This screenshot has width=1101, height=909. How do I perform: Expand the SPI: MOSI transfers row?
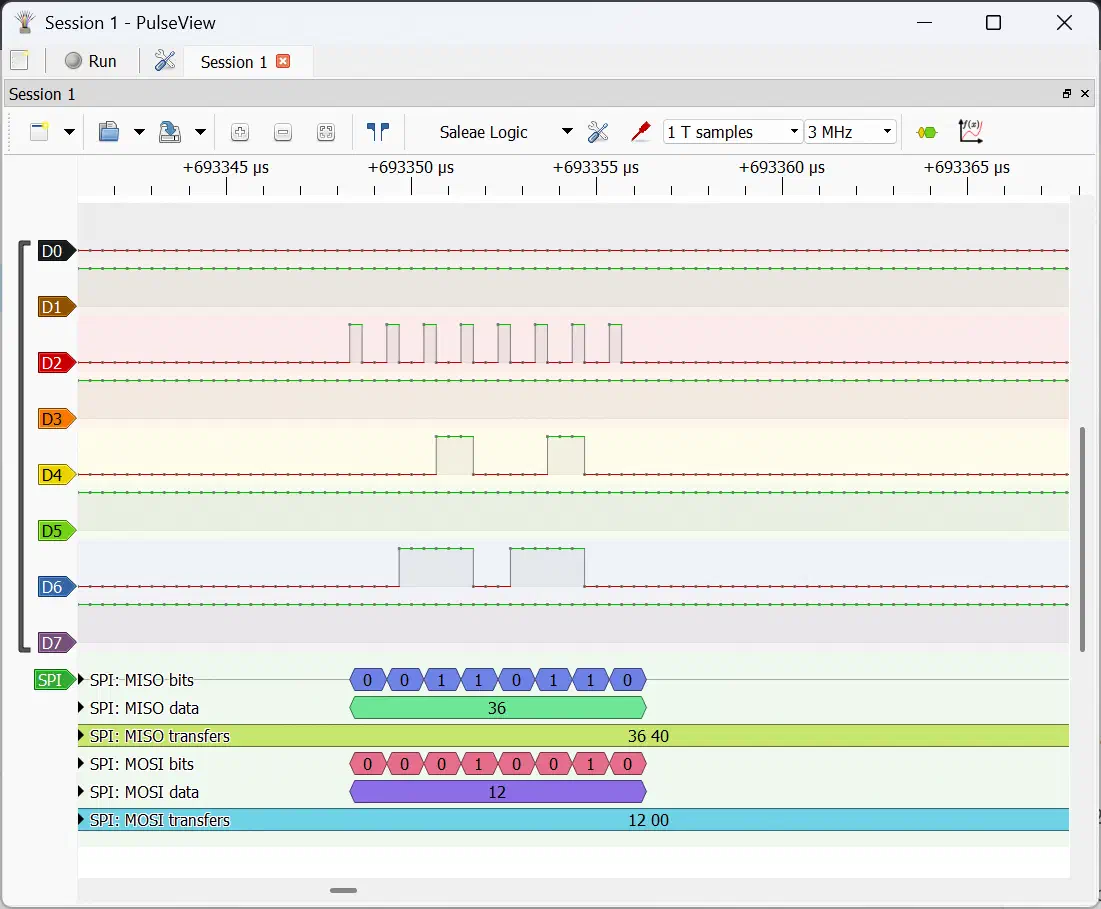pyautogui.click(x=81, y=820)
